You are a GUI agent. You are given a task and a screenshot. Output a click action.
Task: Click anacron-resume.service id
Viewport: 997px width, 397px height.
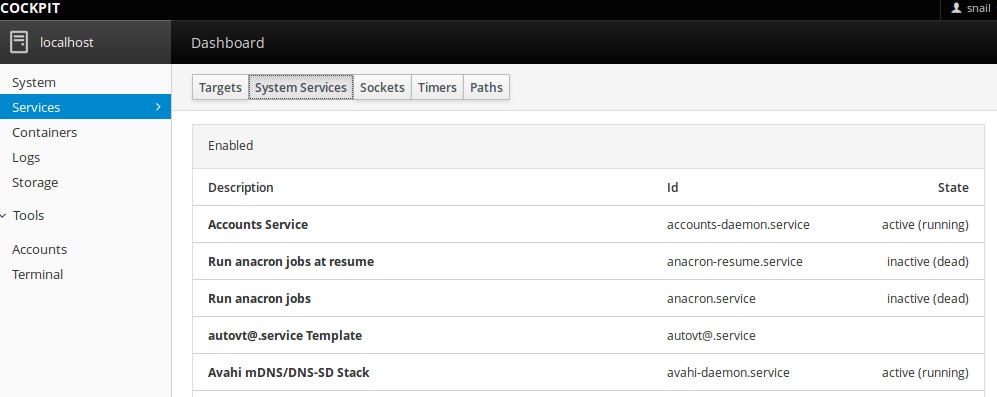point(734,261)
